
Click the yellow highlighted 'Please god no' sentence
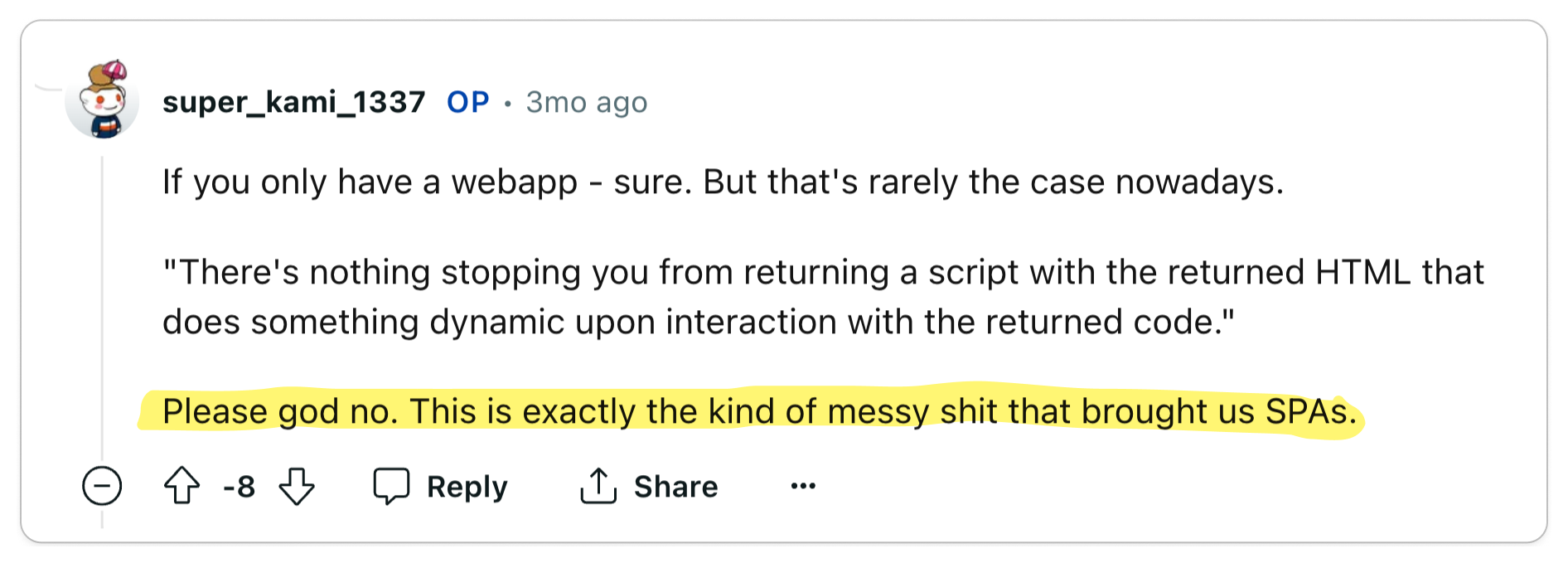coord(759,411)
